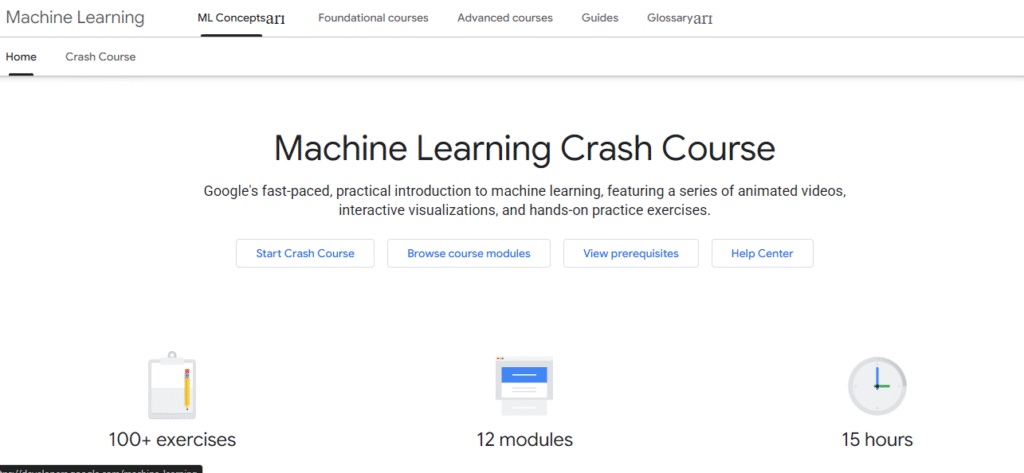Click the Machine Learning Crash Course heading
Screen dimensions: 1024x473
pos(524,149)
